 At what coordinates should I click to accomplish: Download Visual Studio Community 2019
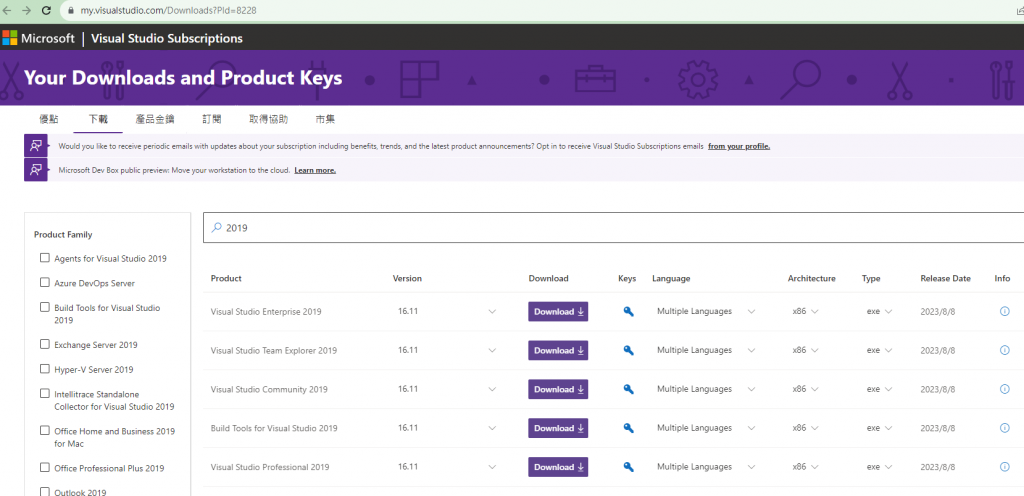(x=558, y=389)
